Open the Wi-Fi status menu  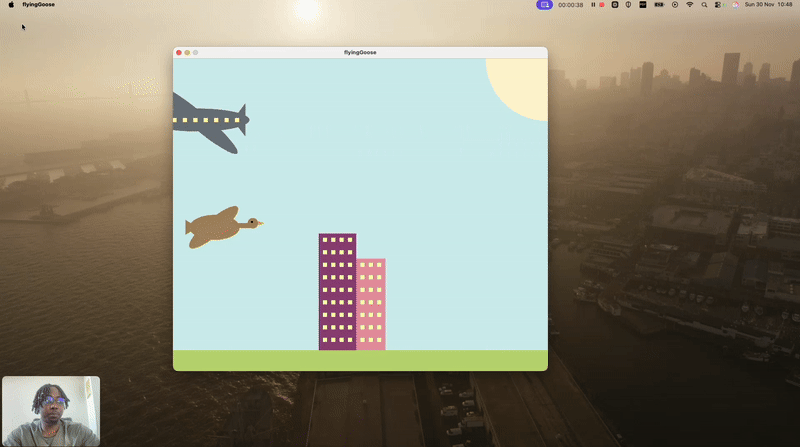coord(690,5)
